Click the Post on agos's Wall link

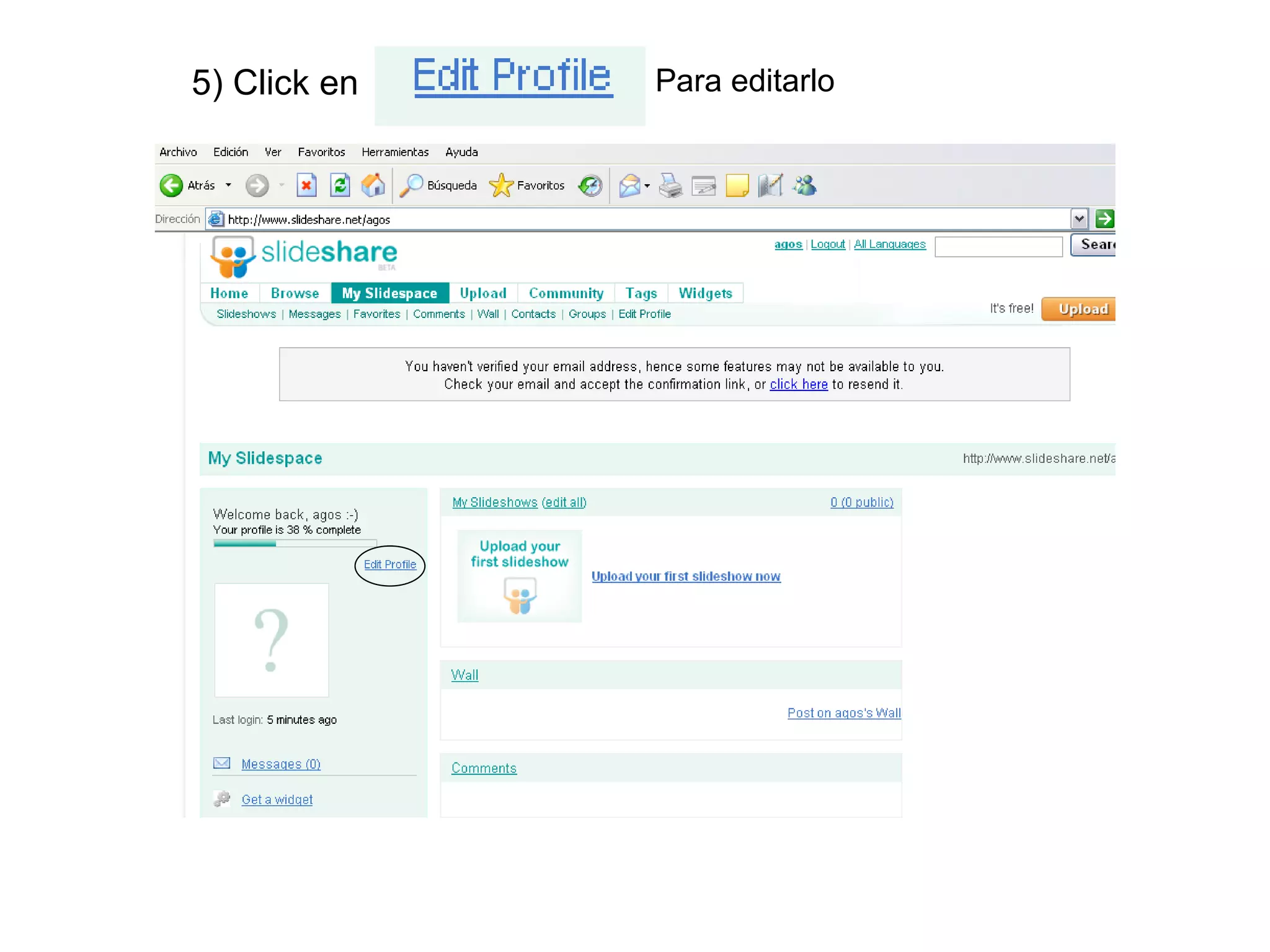click(844, 713)
